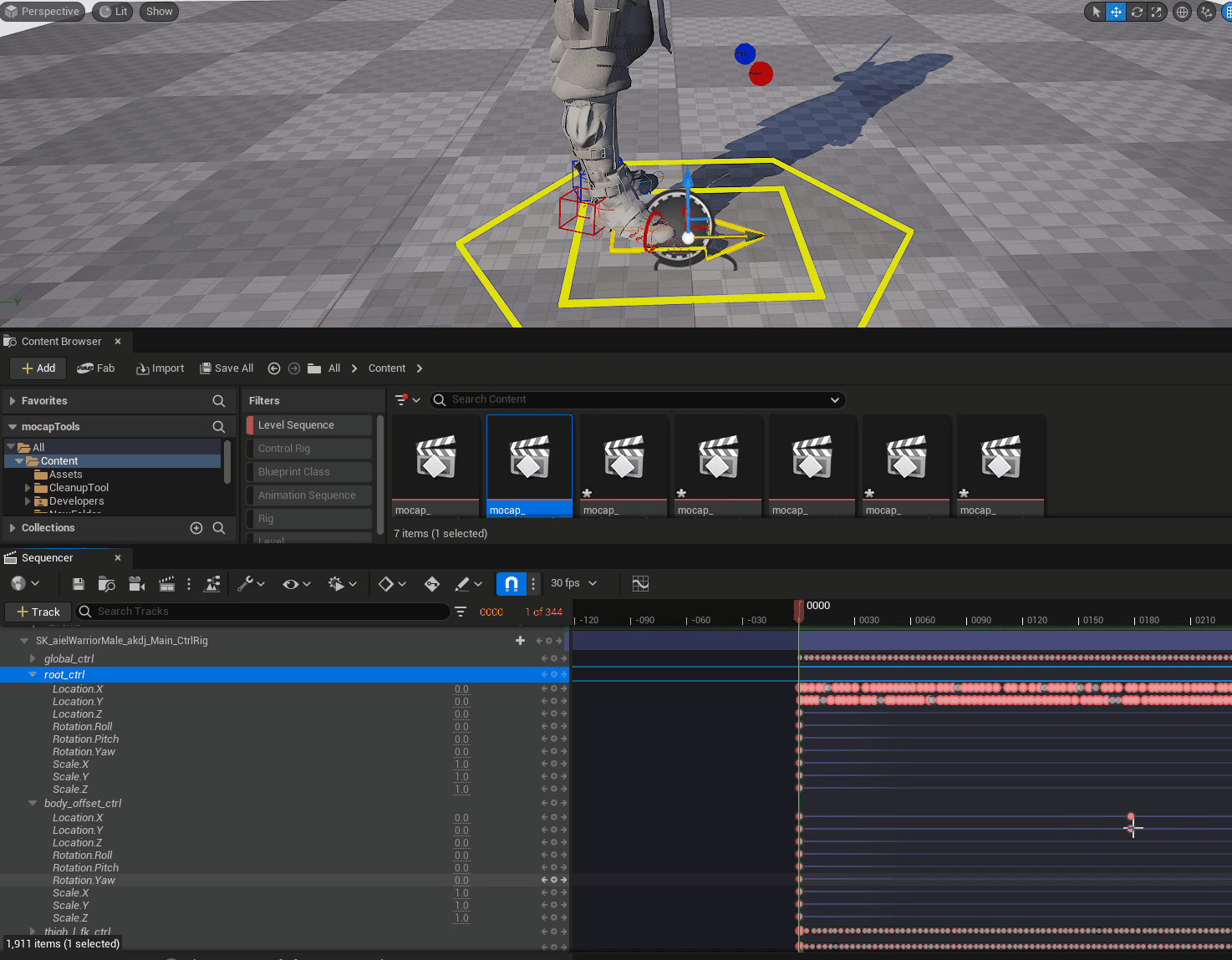1232x960 pixels.
Task: Click Add in the Content Browser
Action: click(x=38, y=368)
